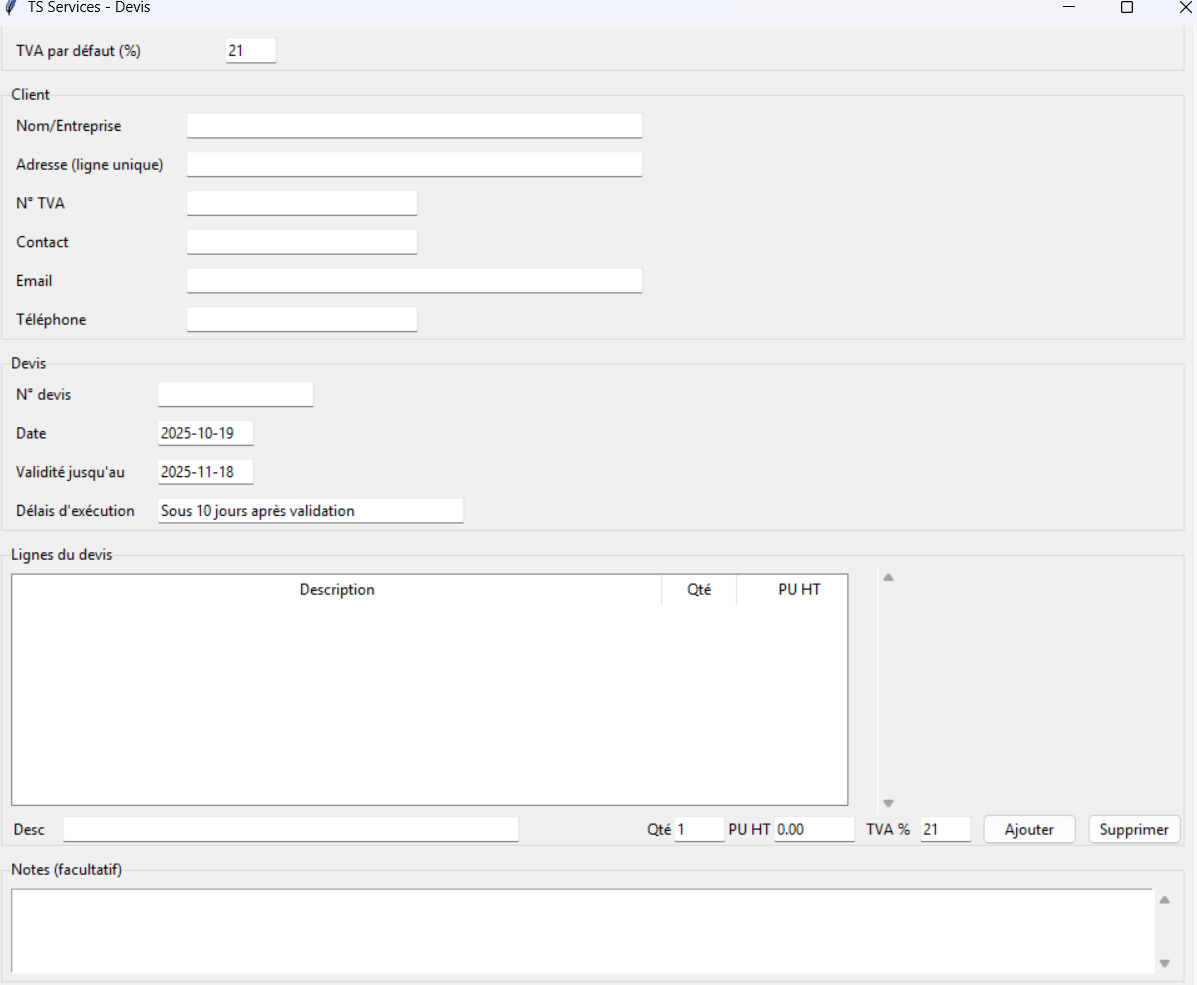Viewport: 1197px width, 985px height.
Task: Click inside the Notes (facultatif) text area
Action: click(580, 930)
